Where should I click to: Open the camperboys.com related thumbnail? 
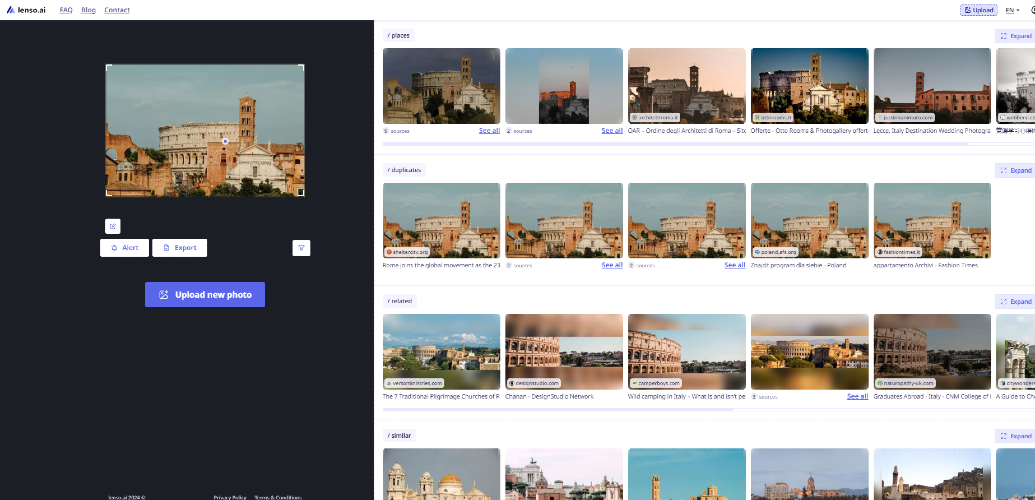click(x=686, y=351)
